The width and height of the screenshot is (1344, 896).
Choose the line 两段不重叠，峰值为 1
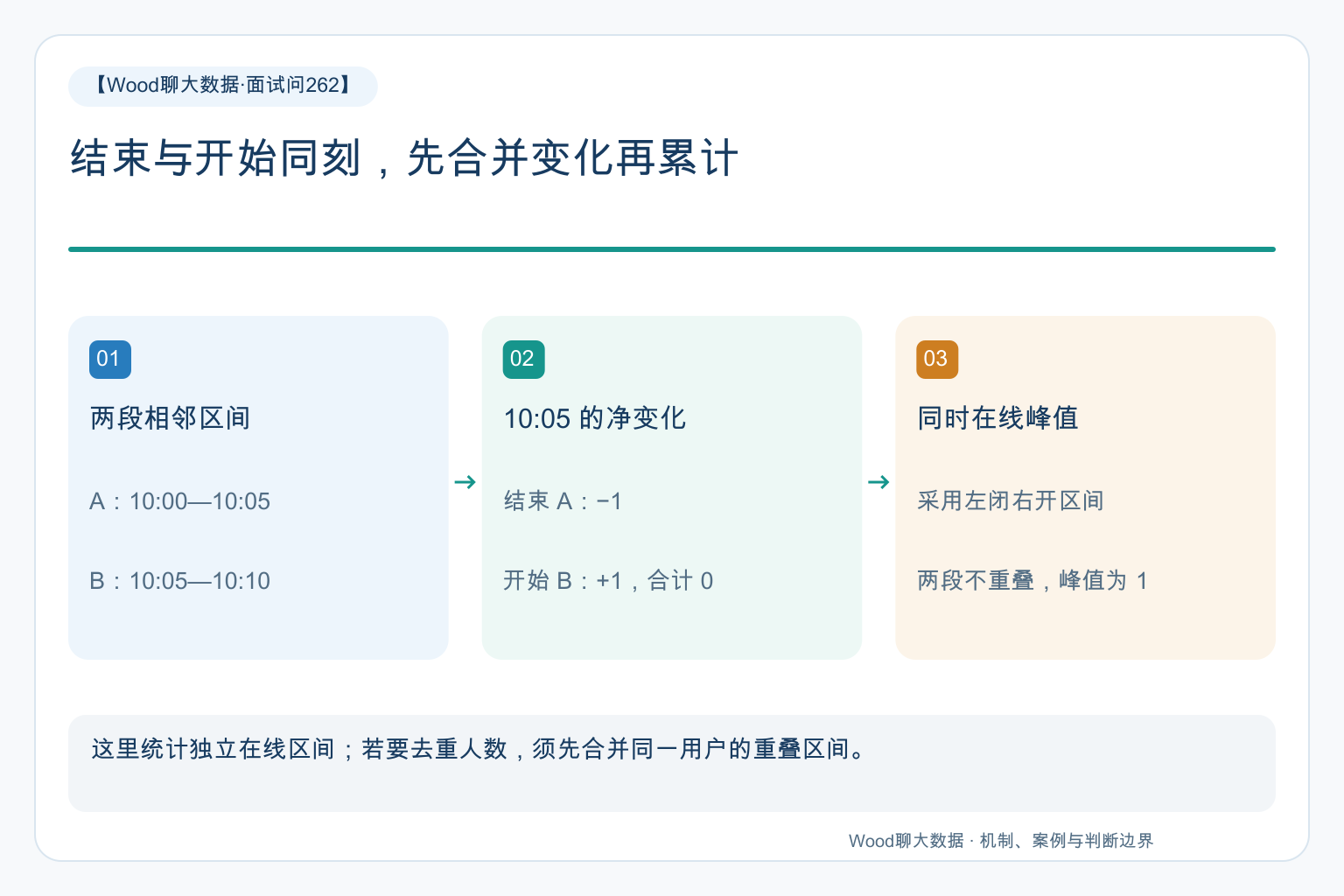click(x=1032, y=581)
